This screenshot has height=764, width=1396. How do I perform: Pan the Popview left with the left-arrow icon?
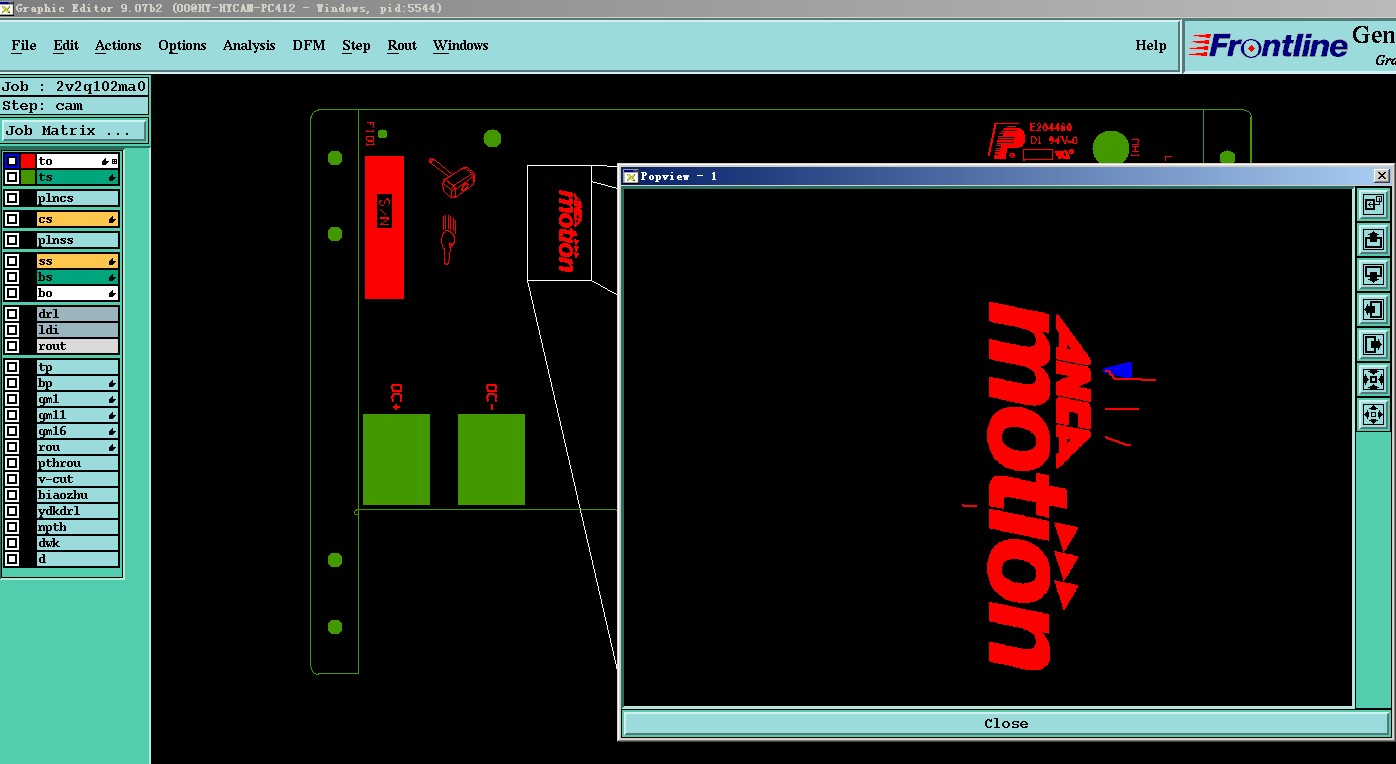[1373, 309]
